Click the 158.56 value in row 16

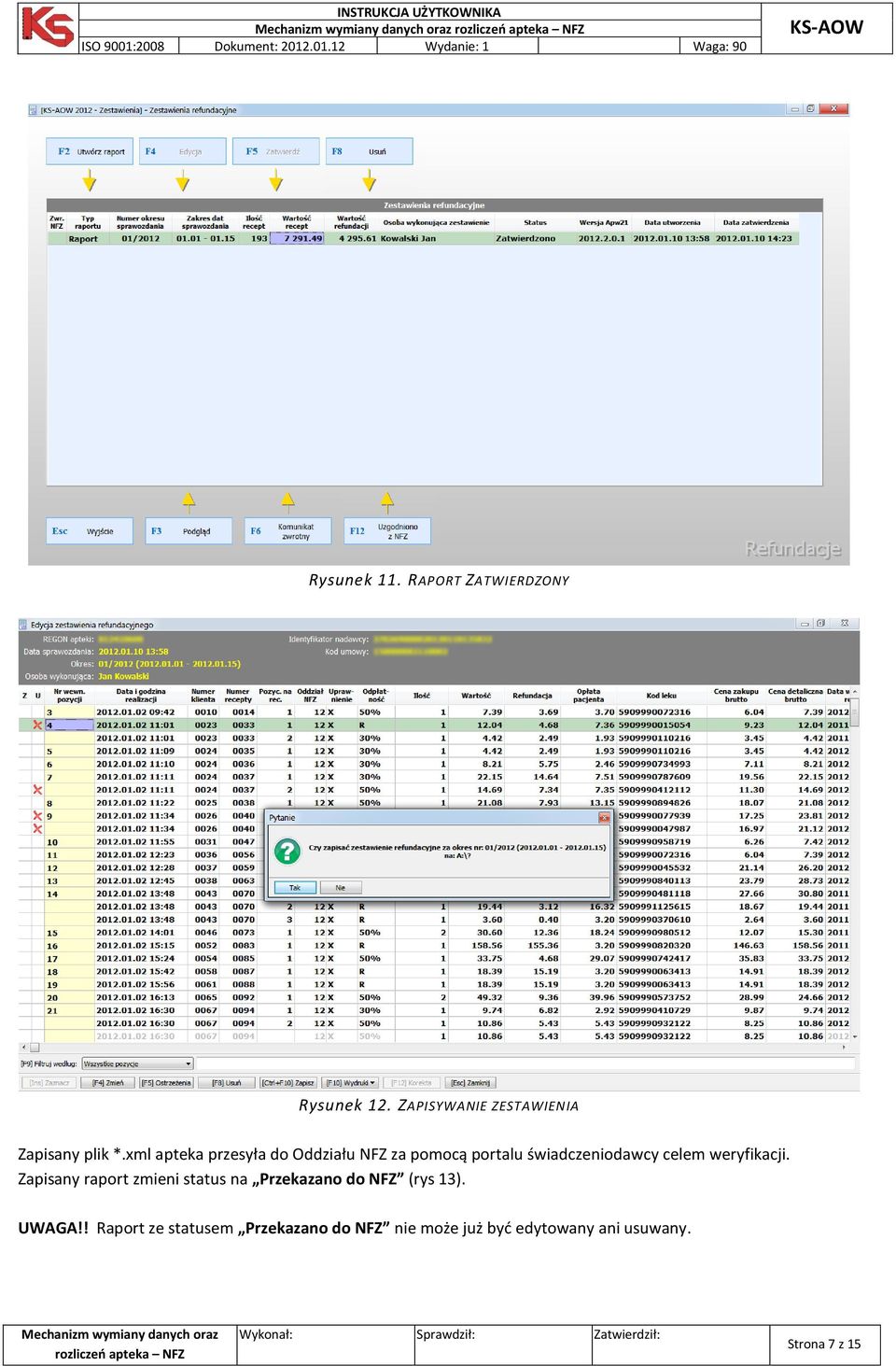click(x=488, y=946)
